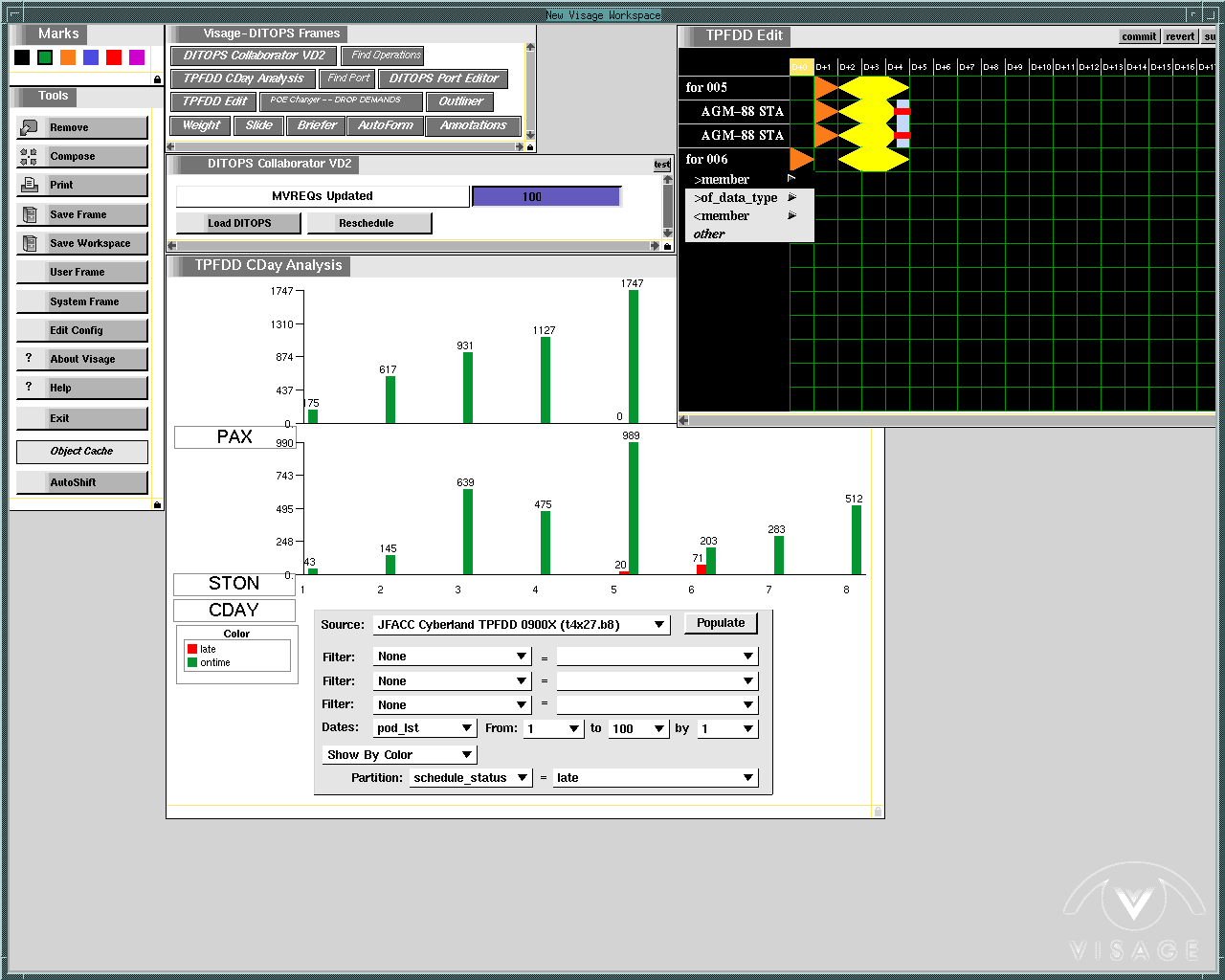Open the schedule_status Partition dropdown

click(523, 778)
